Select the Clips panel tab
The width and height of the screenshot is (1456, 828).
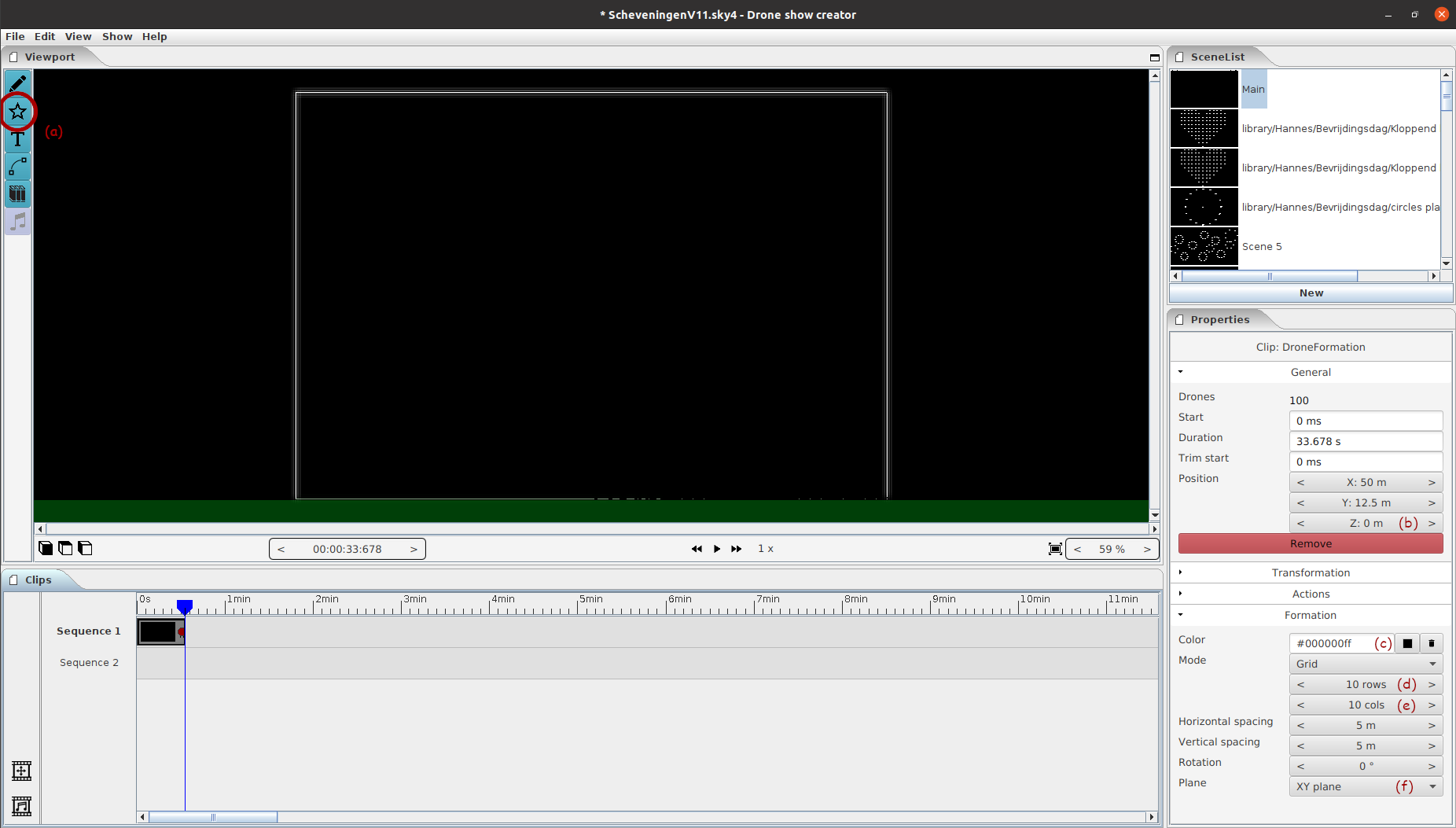[37, 580]
